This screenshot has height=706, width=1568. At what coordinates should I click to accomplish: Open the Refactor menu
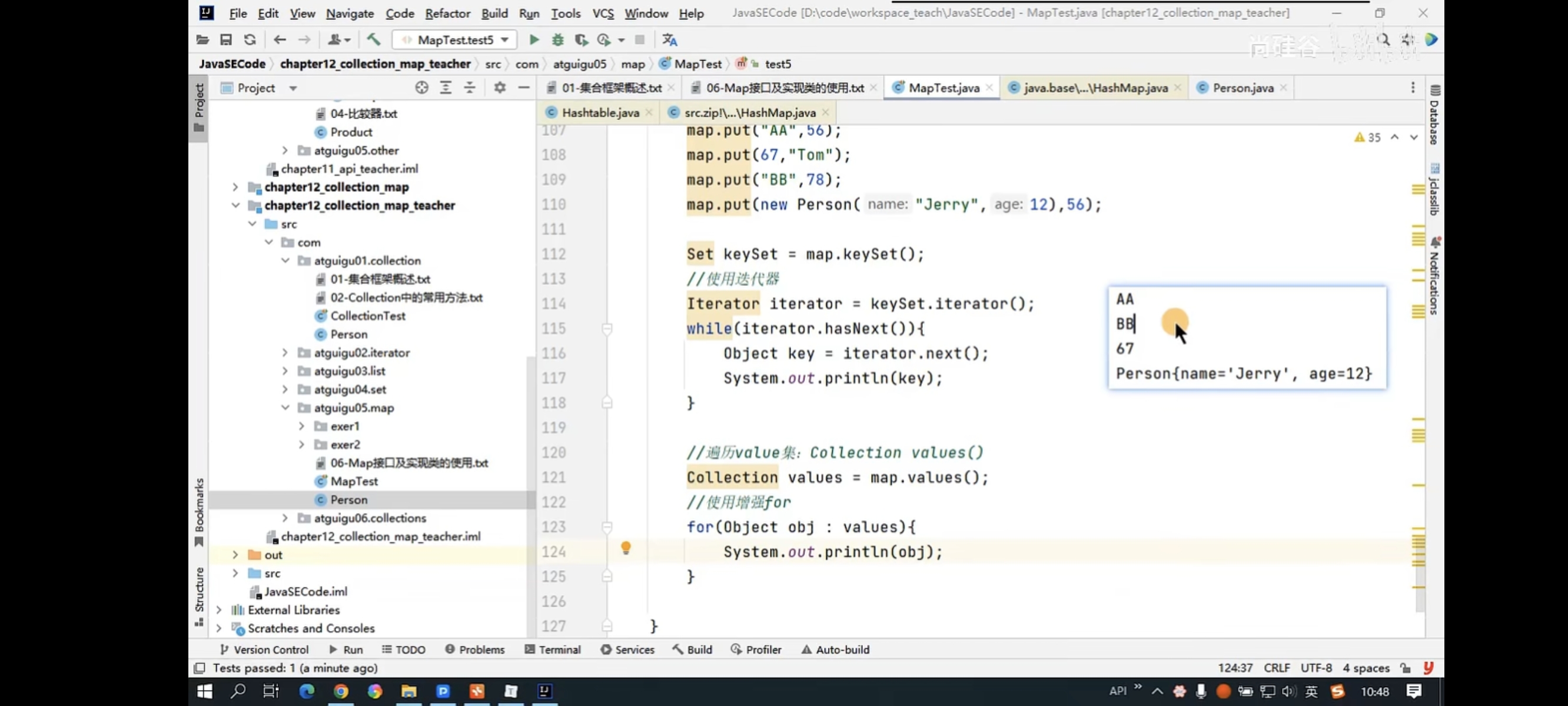447,13
